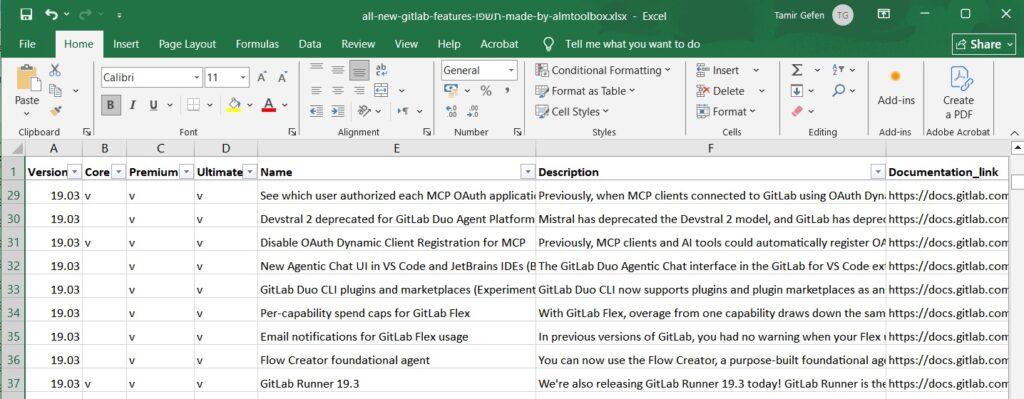Toggle Underline formatting
The height and width of the screenshot is (399, 1024).
click(153, 104)
